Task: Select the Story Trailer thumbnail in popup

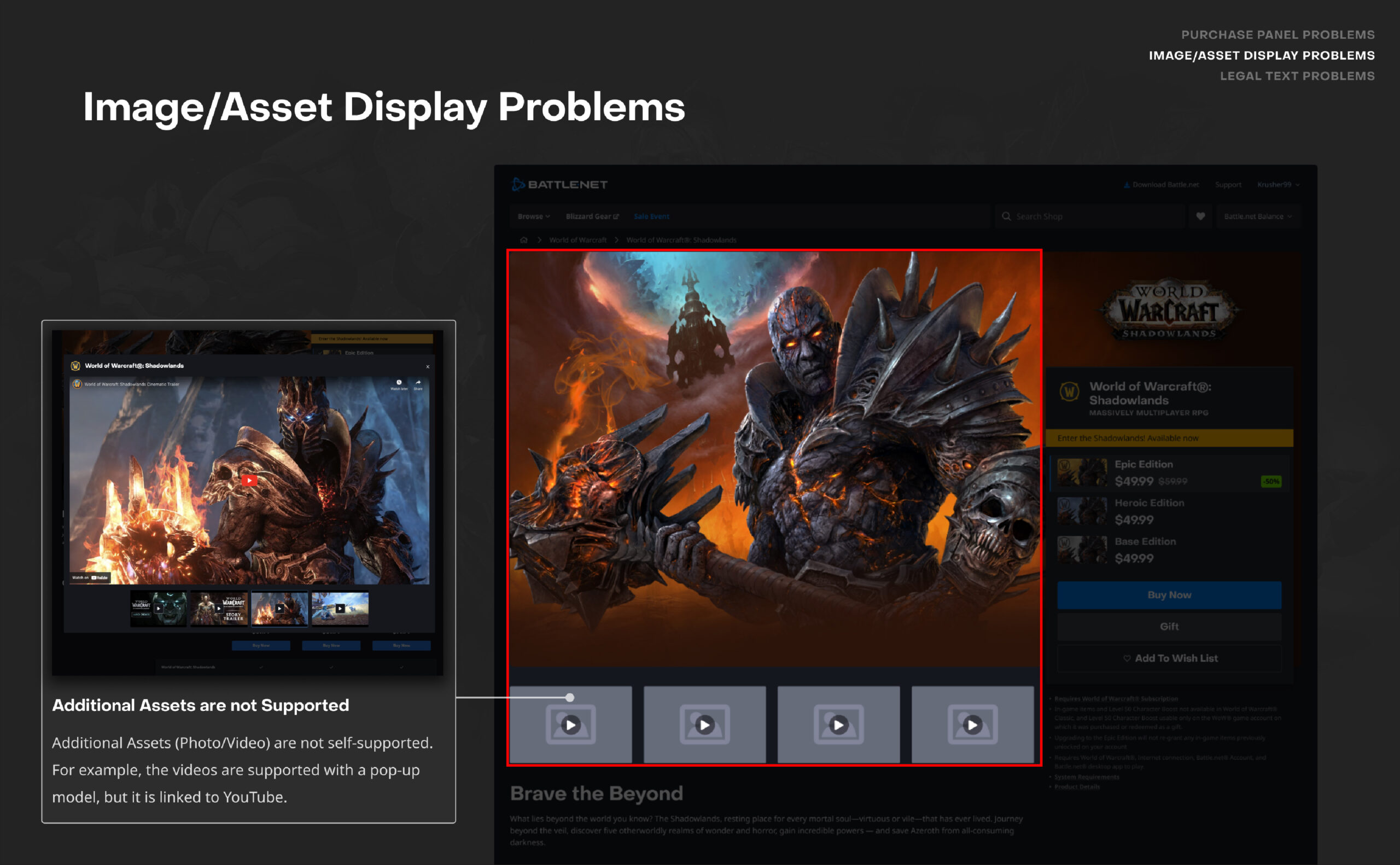Action: 219,608
